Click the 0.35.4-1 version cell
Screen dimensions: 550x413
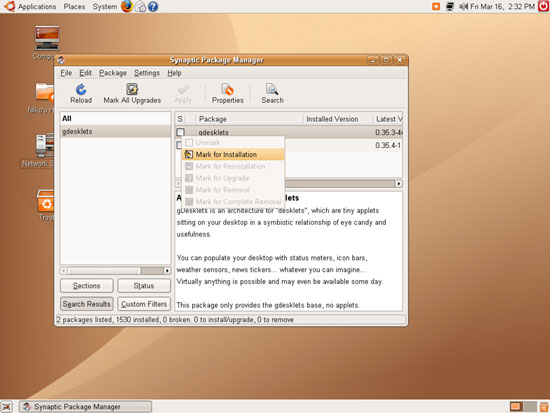[x=388, y=145]
